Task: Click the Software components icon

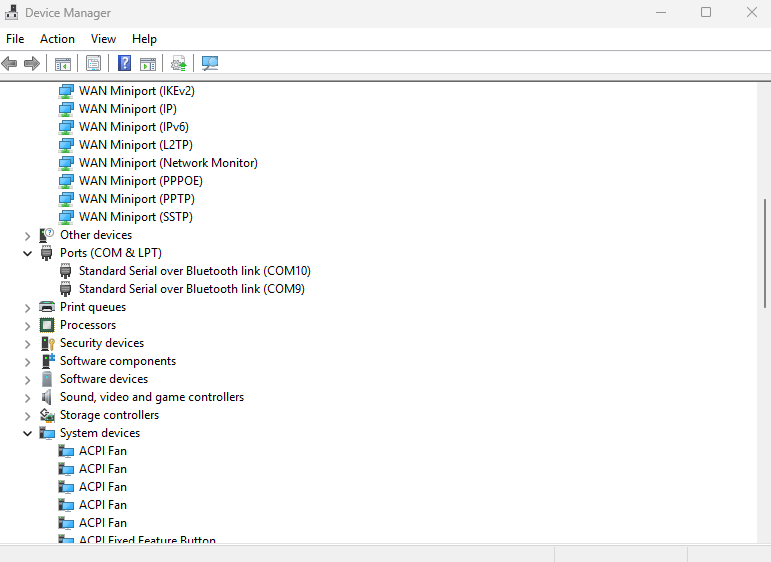Action: click(48, 361)
